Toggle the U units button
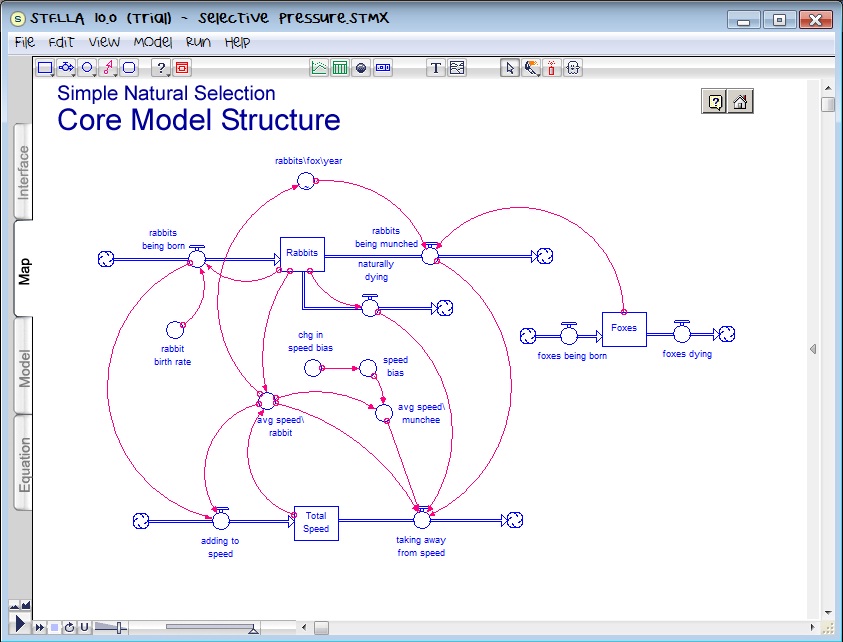Screen dimensions: 843x642 point(85,628)
